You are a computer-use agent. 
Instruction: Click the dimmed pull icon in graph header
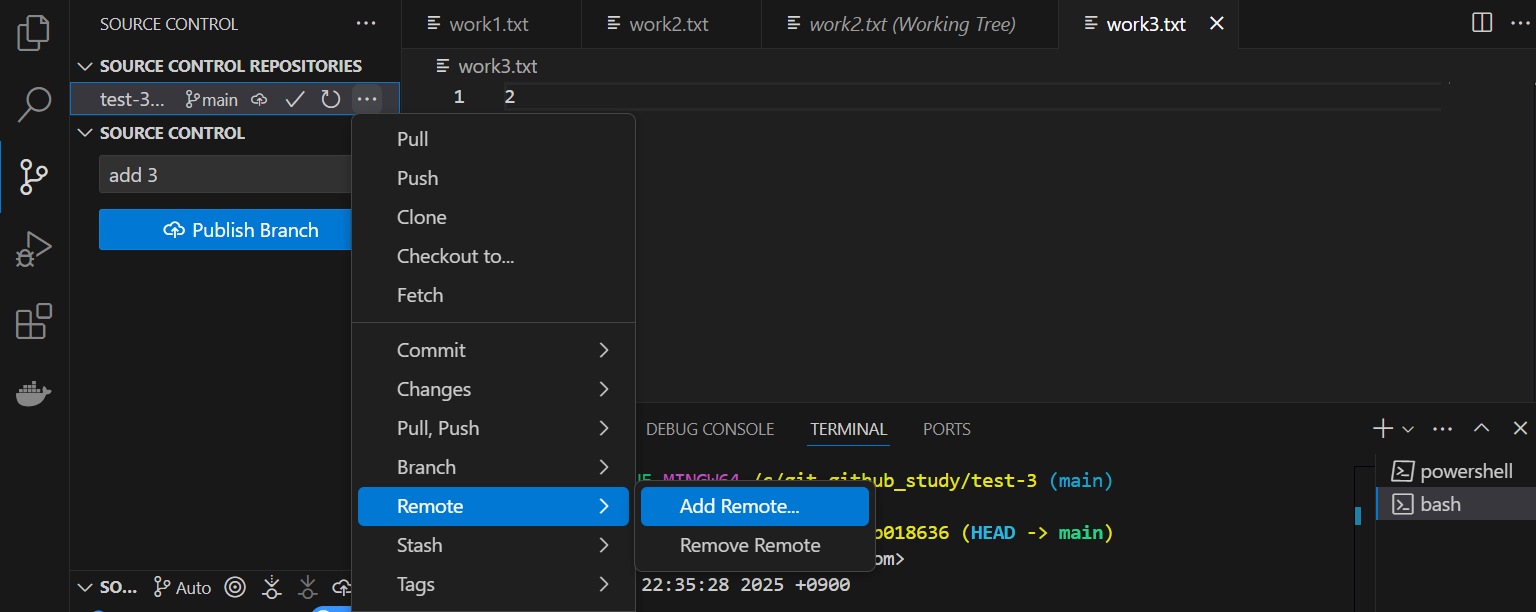click(307, 587)
